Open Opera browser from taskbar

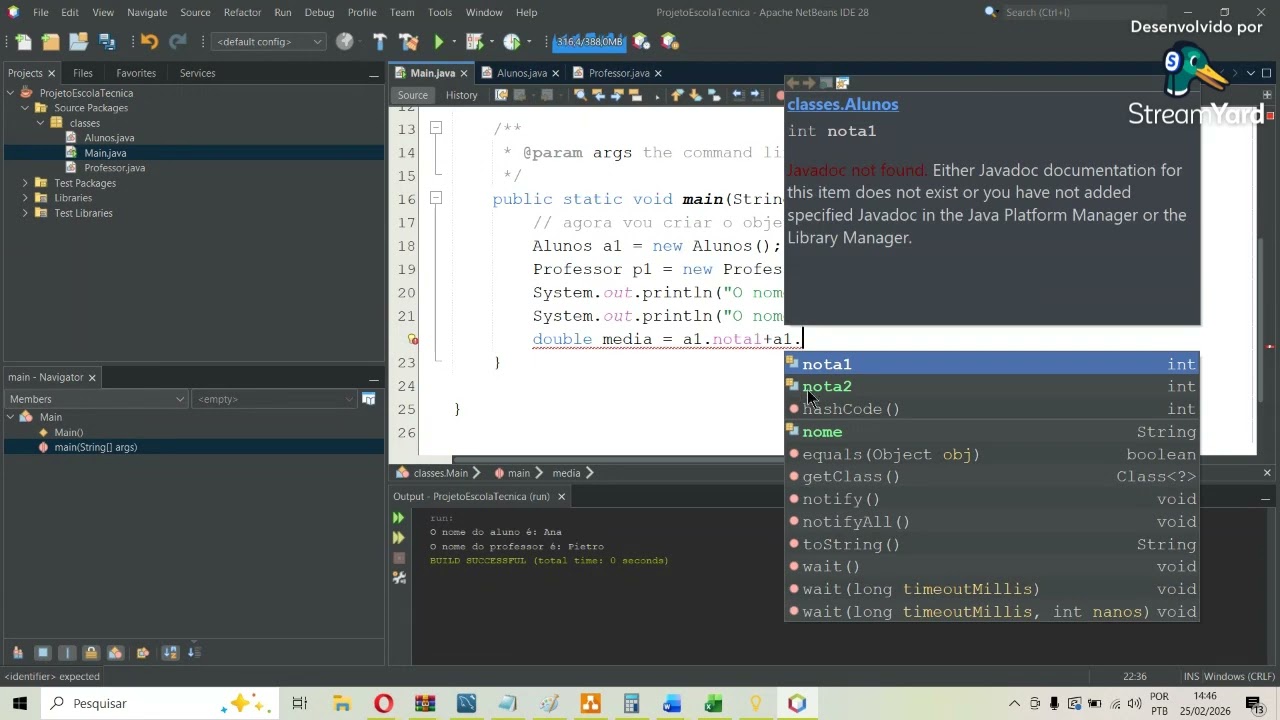pyautogui.click(x=384, y=704)
